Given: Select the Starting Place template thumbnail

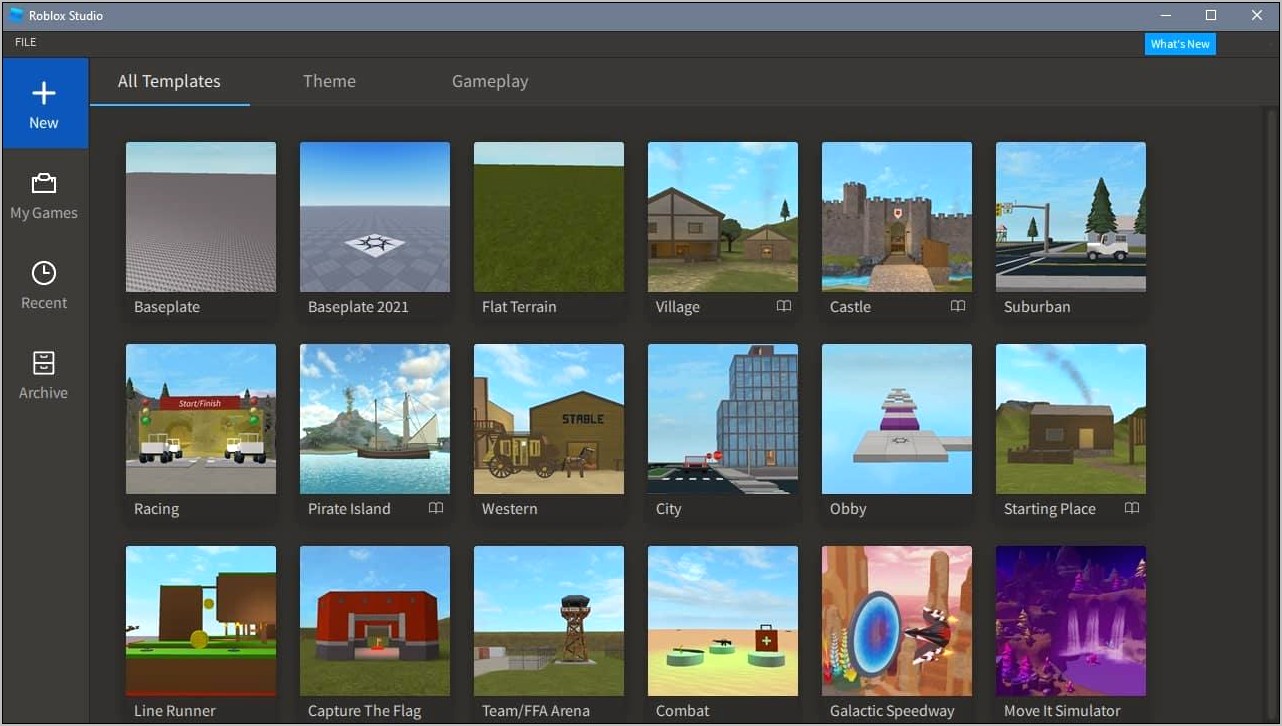Looking at the screenshot, I should pos(1071,419).
